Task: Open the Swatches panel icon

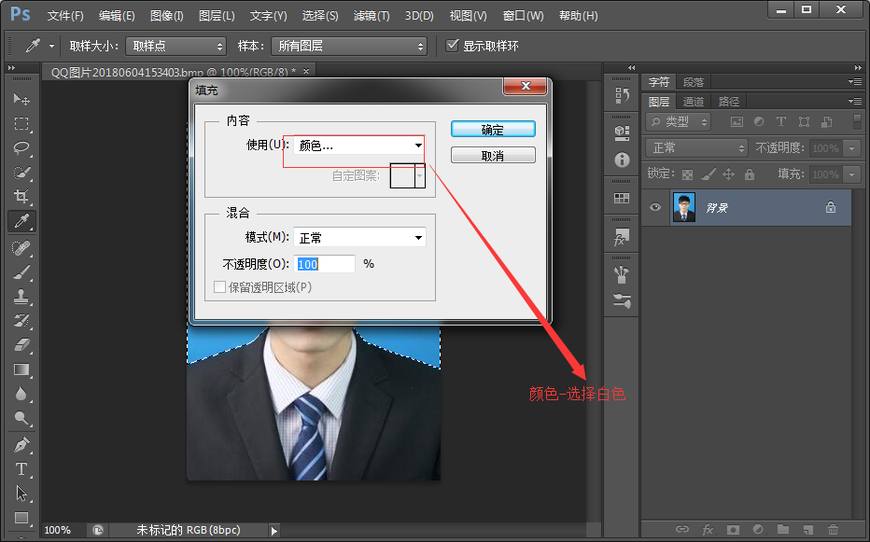Action: coord(622,198)
